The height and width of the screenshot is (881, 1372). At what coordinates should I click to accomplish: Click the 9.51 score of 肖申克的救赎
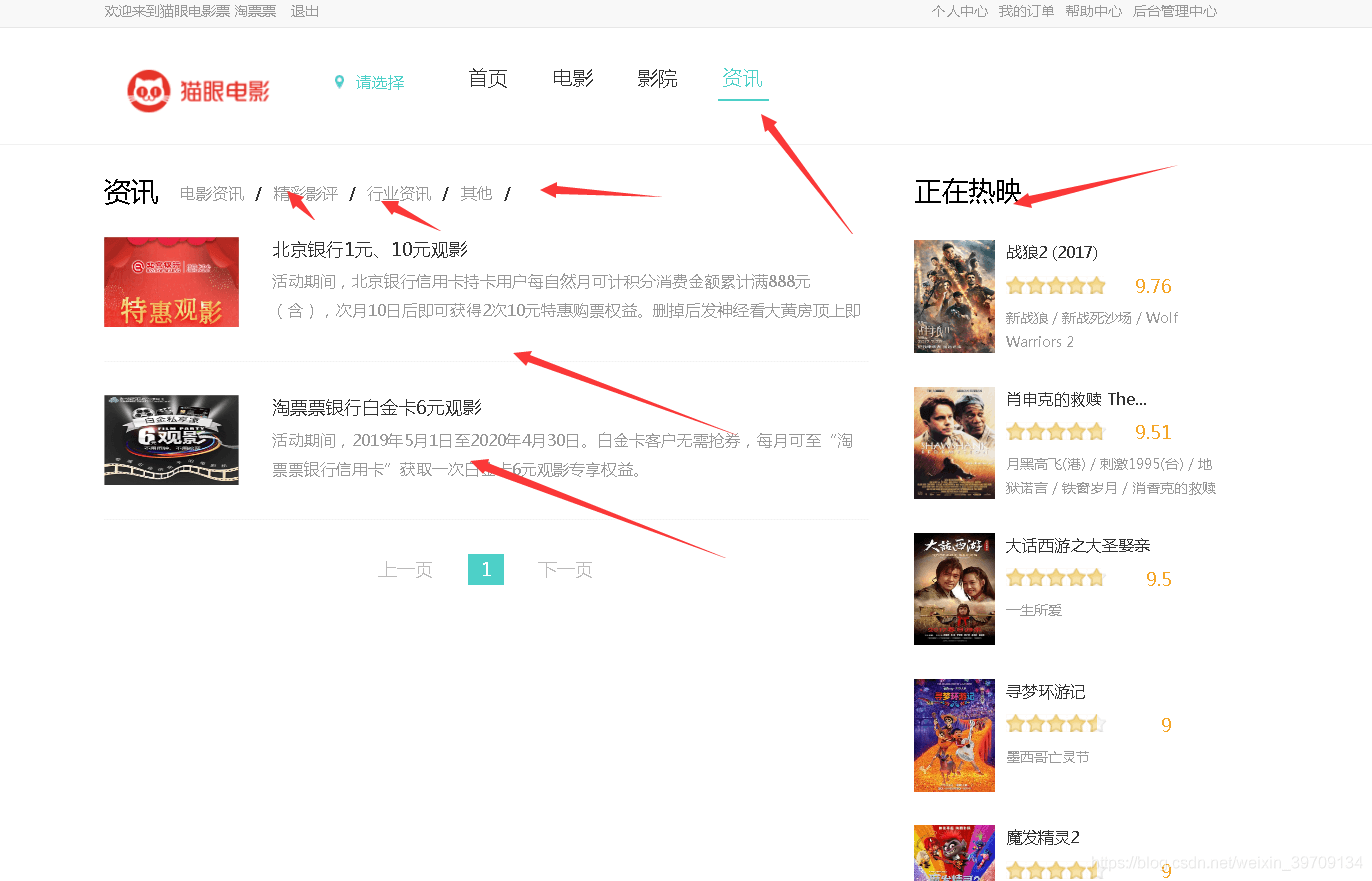1153,433
